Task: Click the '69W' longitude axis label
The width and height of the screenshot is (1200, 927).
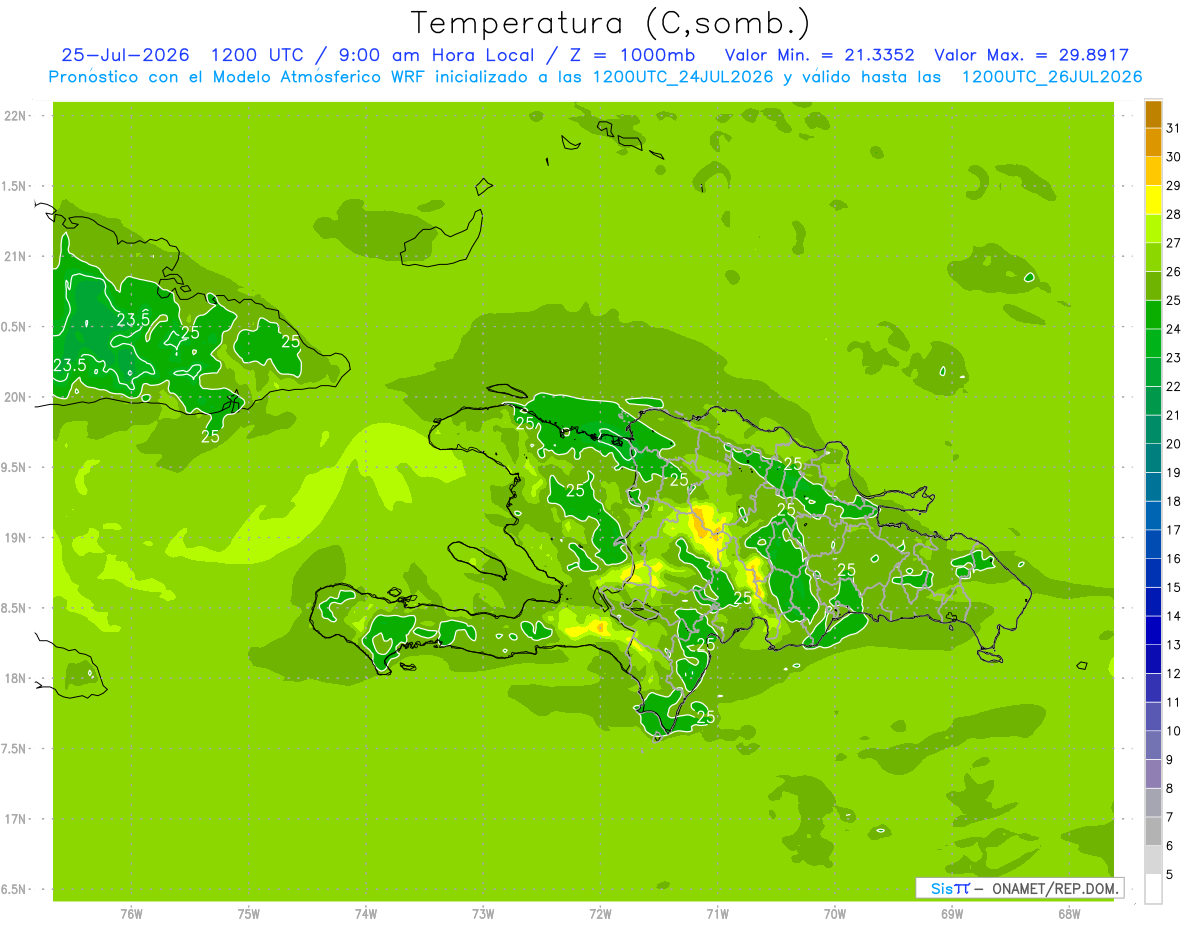Action: (952, 913)
